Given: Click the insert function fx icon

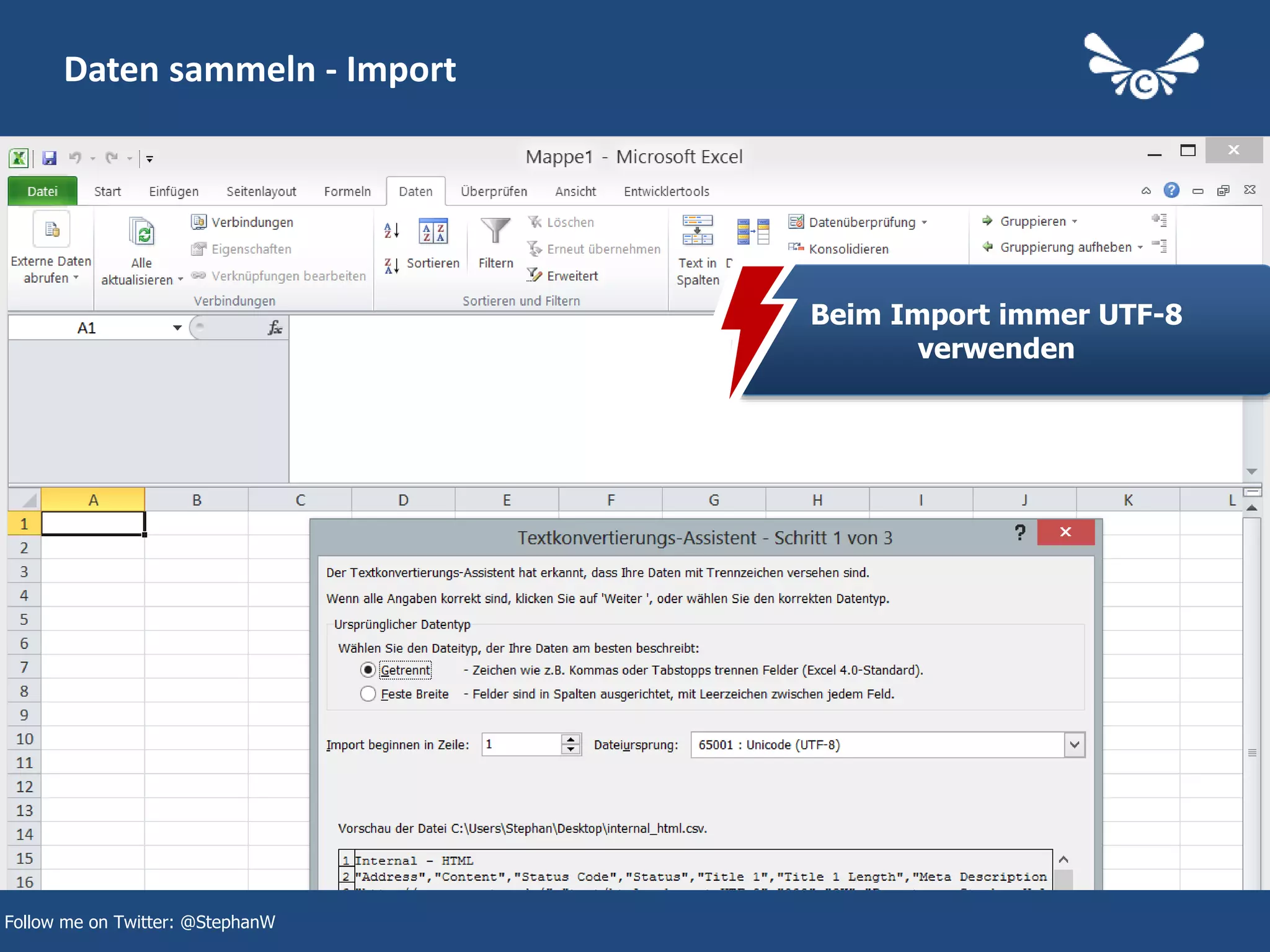Looking at the screenshot, I should click(x=275, y=328).
